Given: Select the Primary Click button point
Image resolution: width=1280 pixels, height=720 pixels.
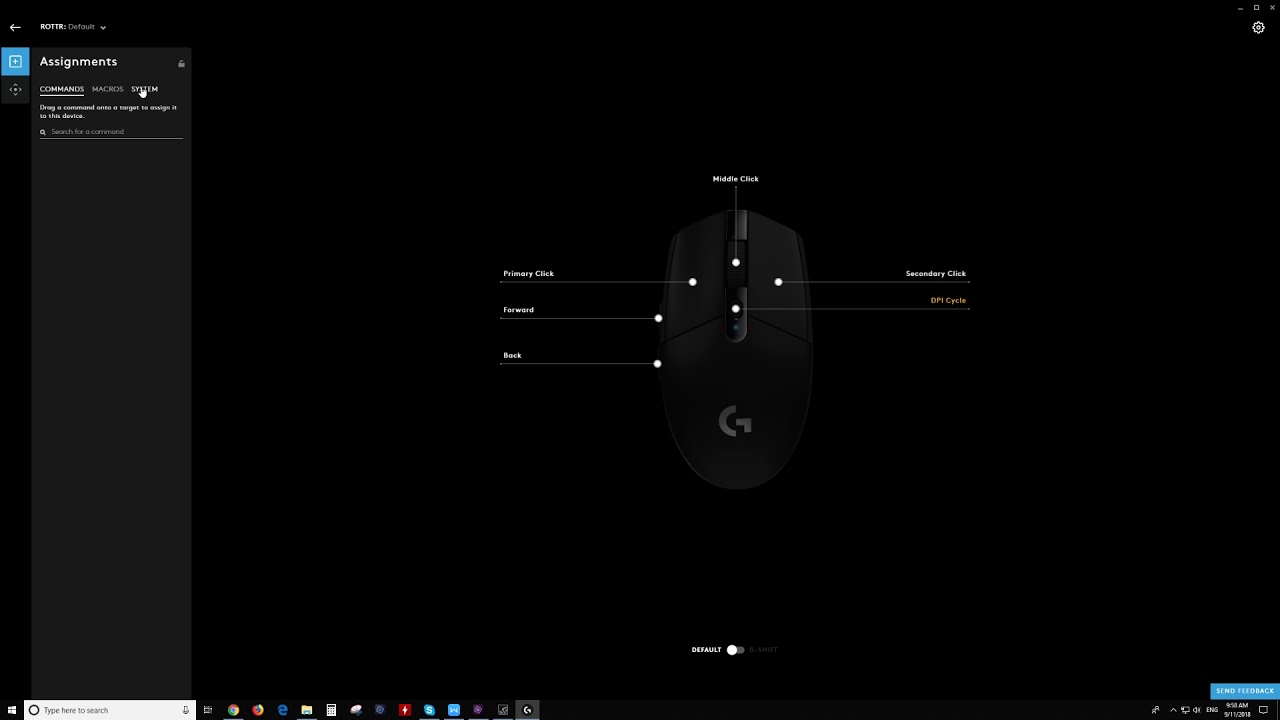Looking at the screenshot, I should tap(693, 282).
